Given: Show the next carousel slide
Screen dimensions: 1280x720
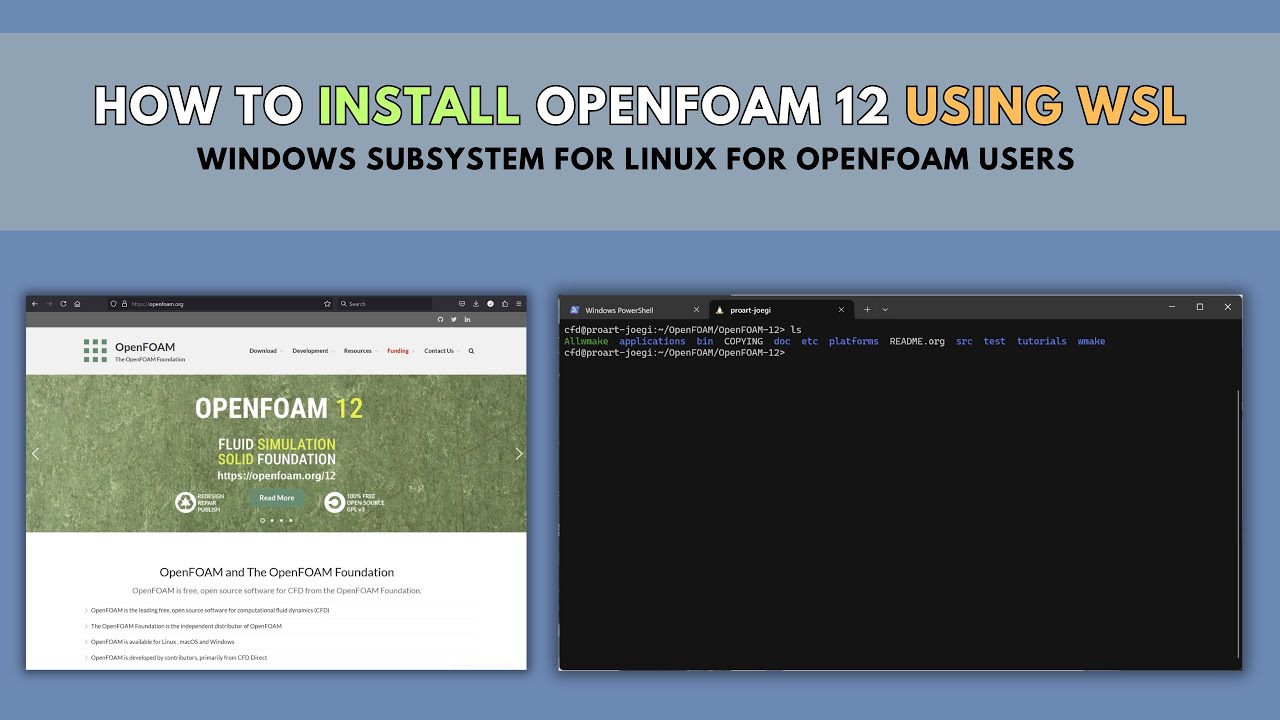Looking at the screenshot, I should pyautogui.click(x=518, y=453).
